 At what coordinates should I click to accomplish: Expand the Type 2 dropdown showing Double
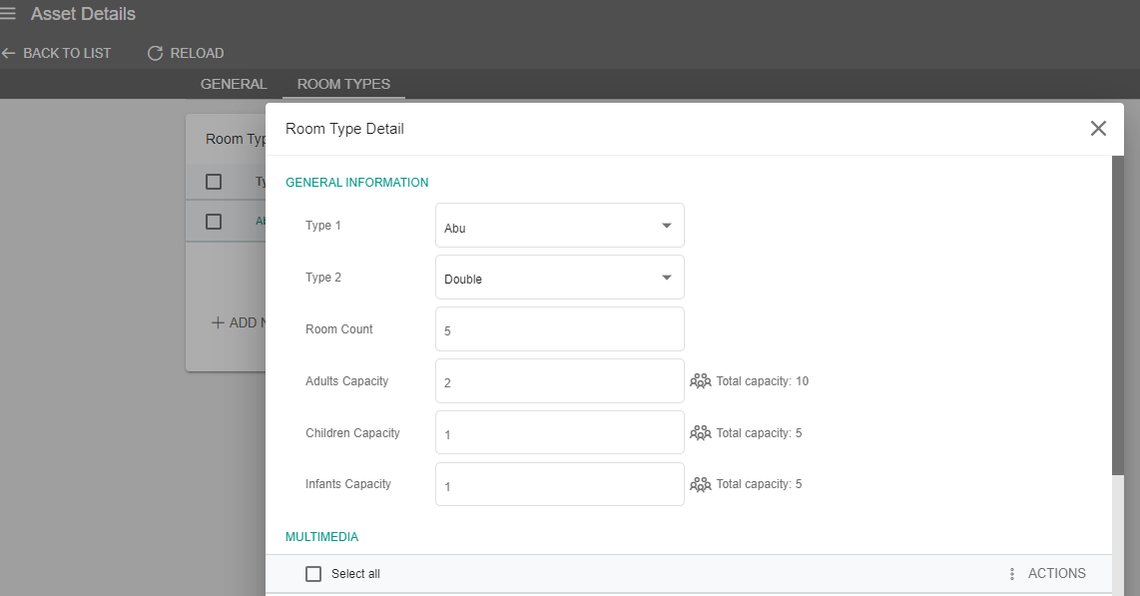560,277
